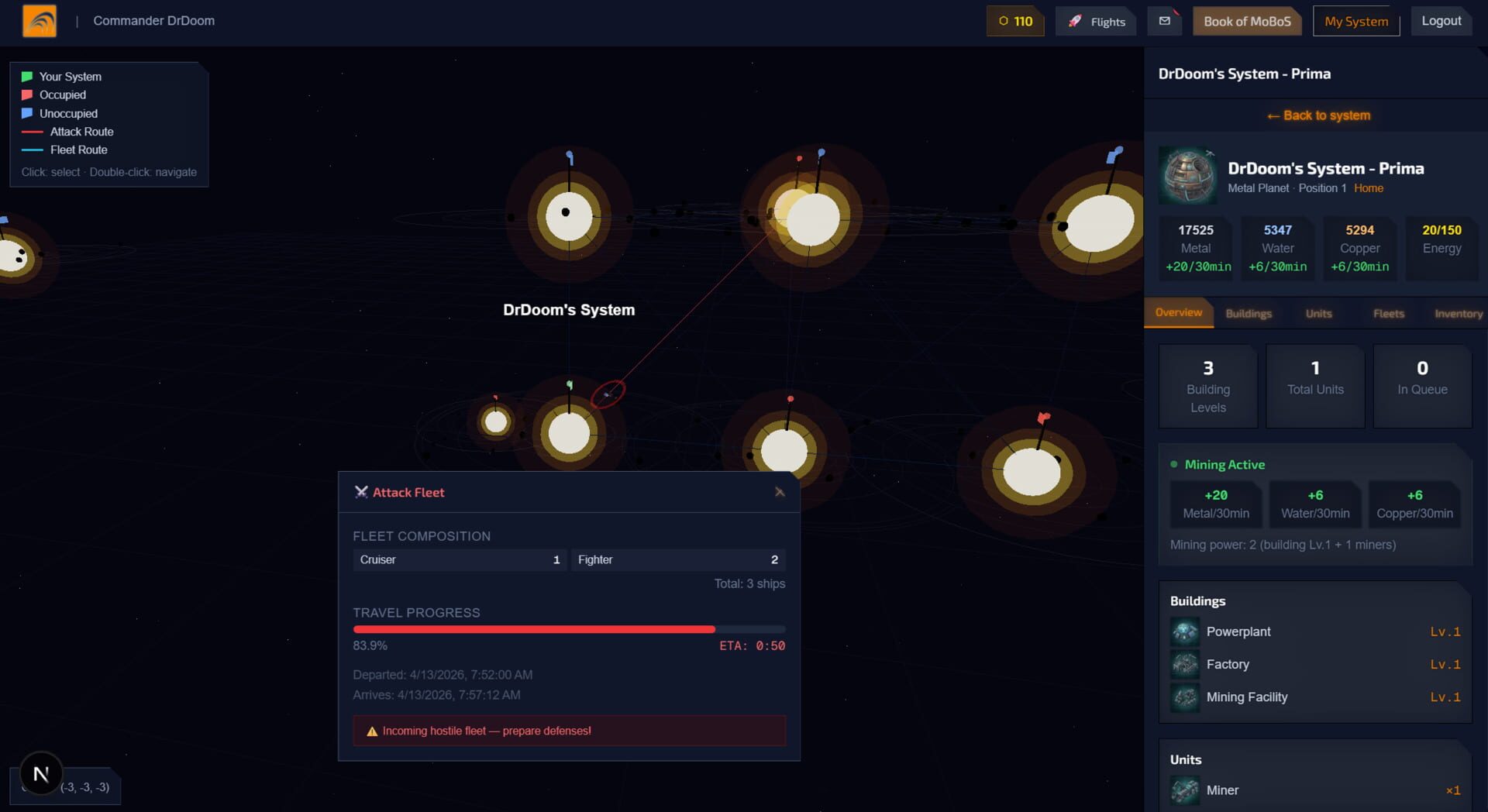Screen dimensions: 1488x812
Task: Click the Prima metal planet thumbnail
Action: click(x=1187, y=177)
